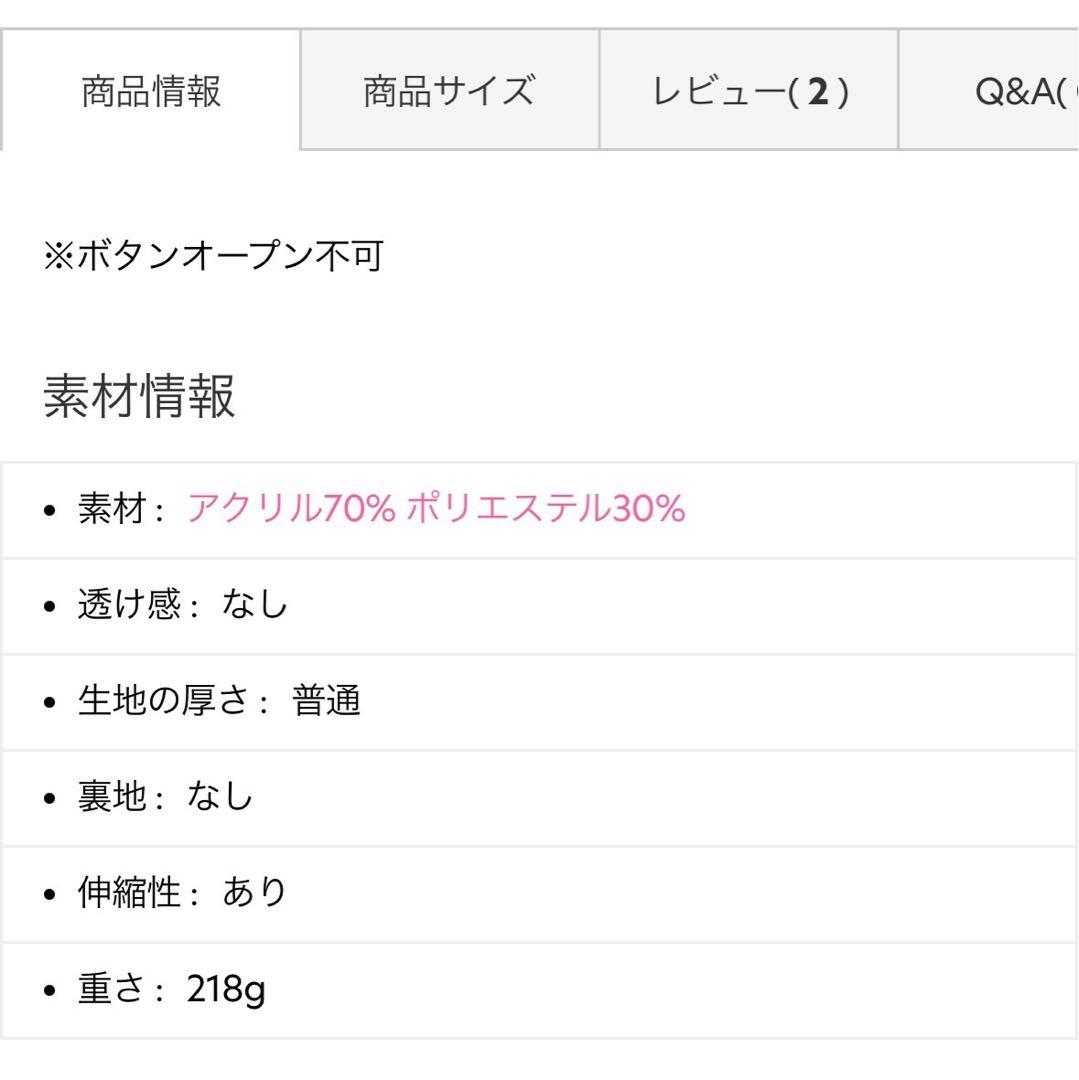Click the ※ボタンオープン不可 note text

point(213,257)
